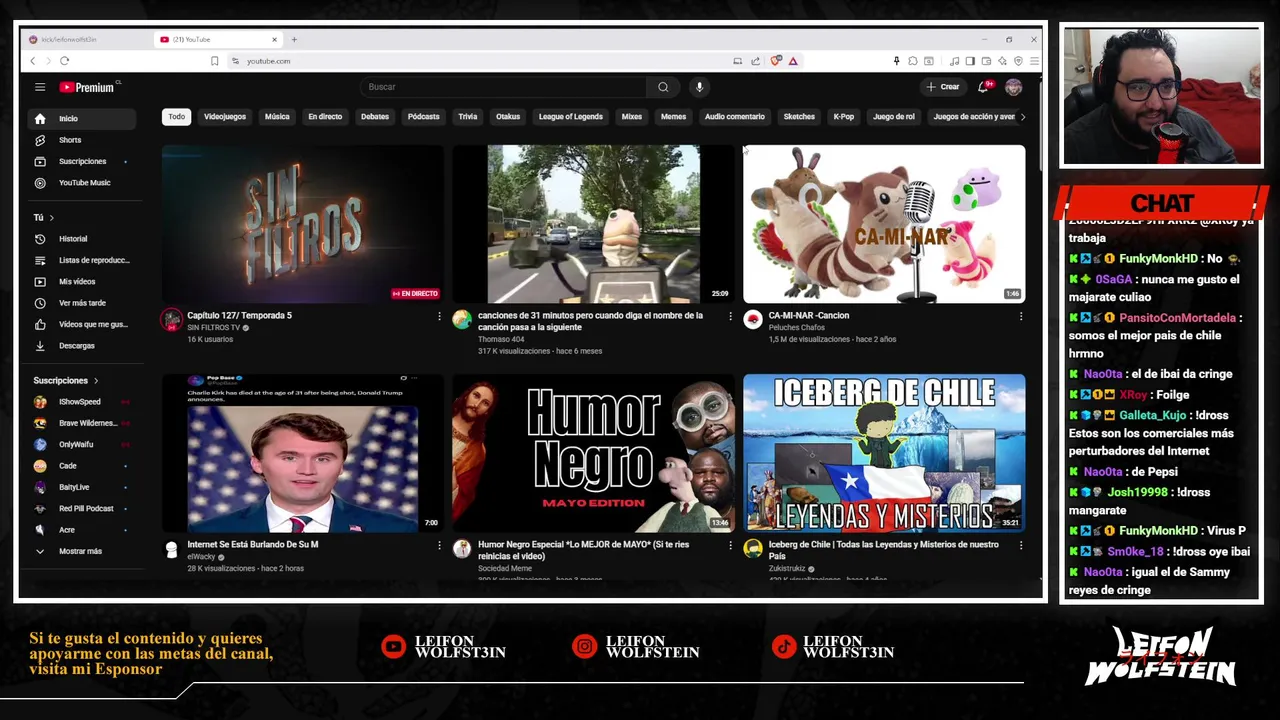Click the Crear button
1280x720 pixels.
(x=943, y=87)
